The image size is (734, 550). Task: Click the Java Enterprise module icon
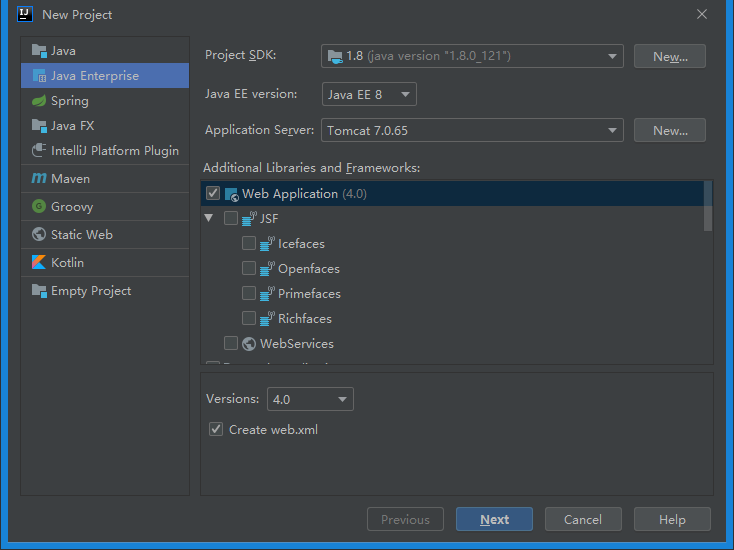[39, 75]
